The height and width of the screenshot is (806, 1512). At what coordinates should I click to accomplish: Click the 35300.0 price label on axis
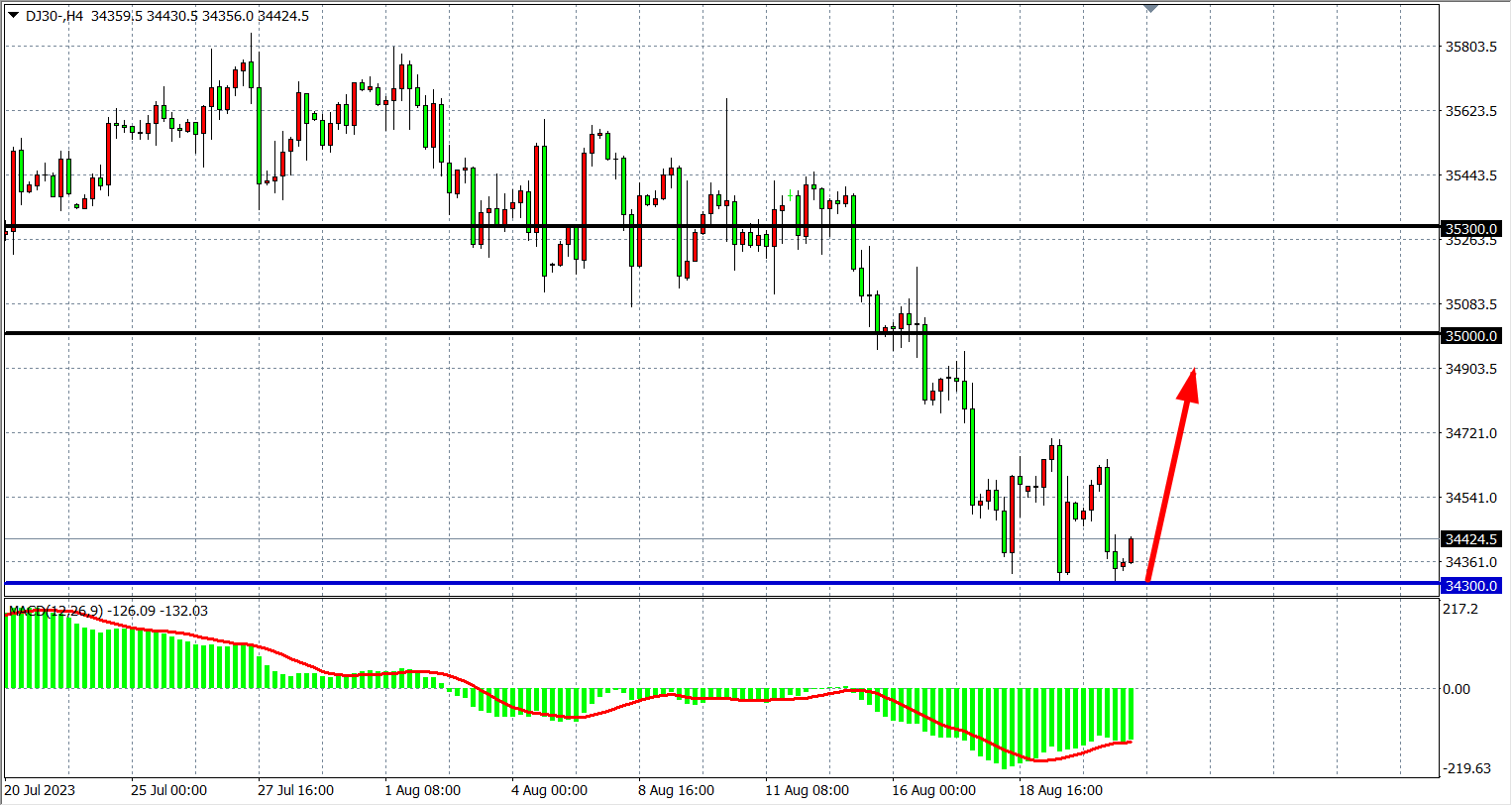point(1470,229)
